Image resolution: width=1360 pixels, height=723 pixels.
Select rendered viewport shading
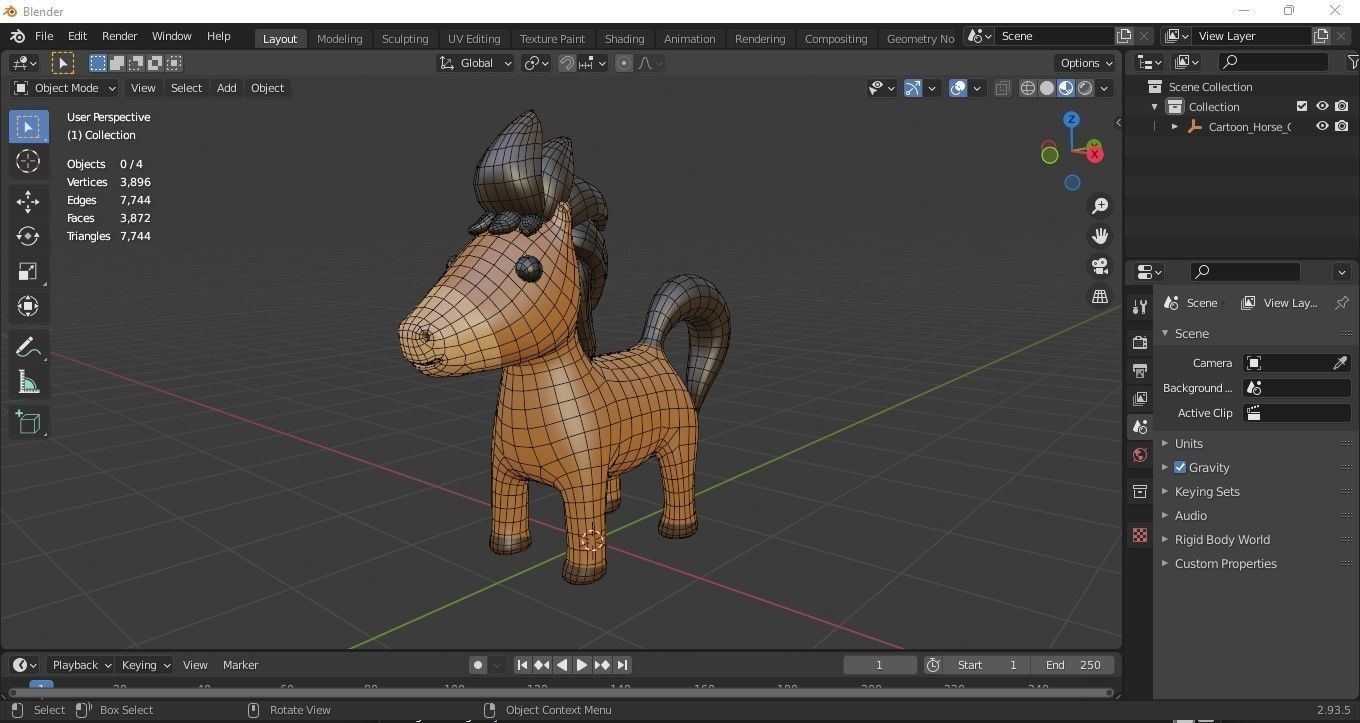[x=1085, y=88]
